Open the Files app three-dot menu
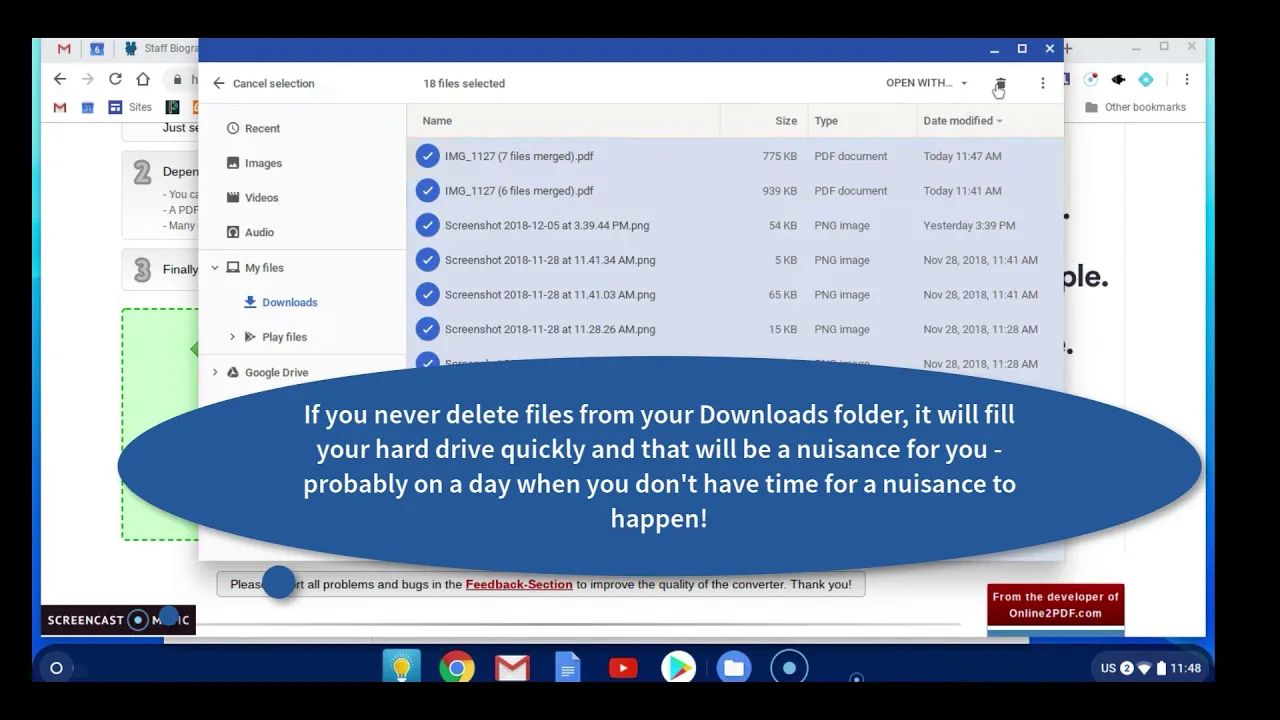 (x=1042, y=84)
